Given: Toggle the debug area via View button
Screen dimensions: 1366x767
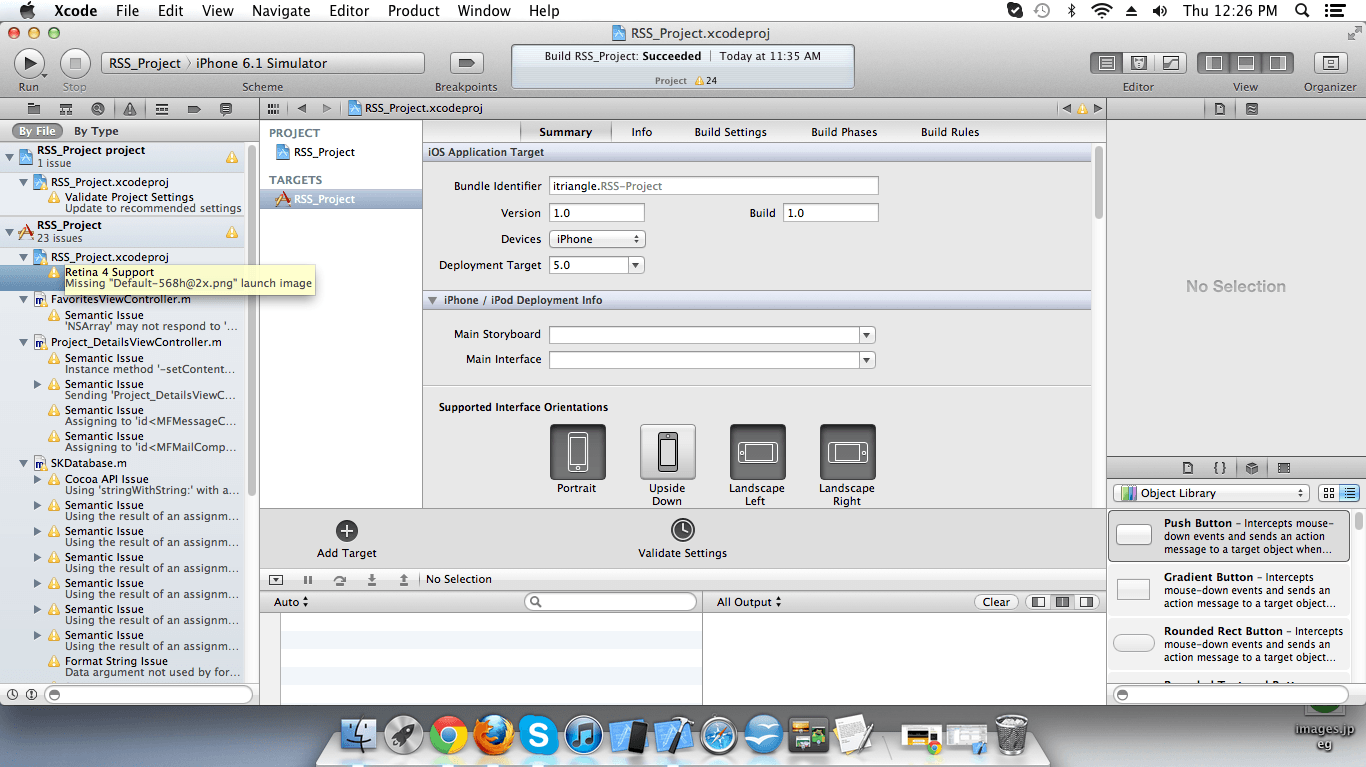Looking at the screenshot, I should coord(1246,63).
